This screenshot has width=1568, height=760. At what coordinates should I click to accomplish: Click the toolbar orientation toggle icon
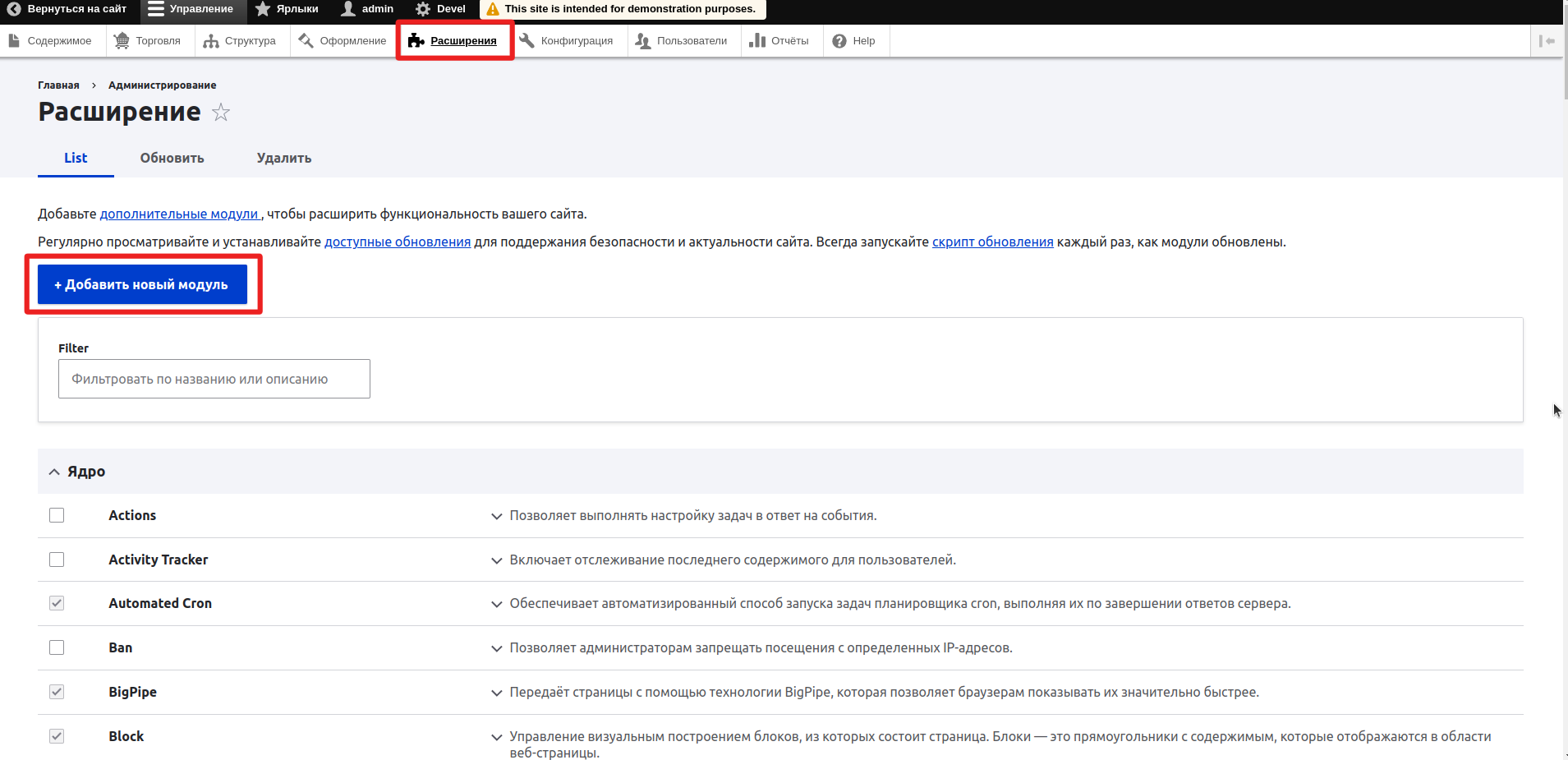[x=1547, y=41]
